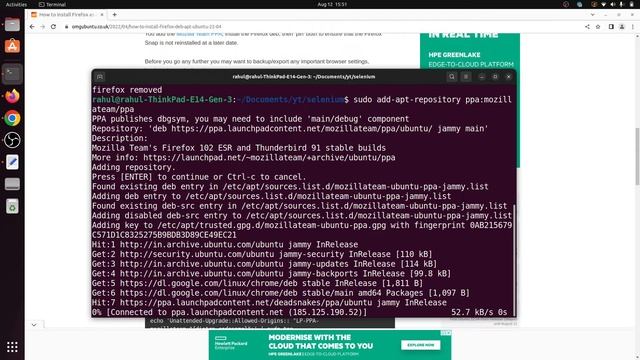This screenshot has height=360, width=640.
Task: Click the 'Adding repository.' line
Action: (133, 167)
